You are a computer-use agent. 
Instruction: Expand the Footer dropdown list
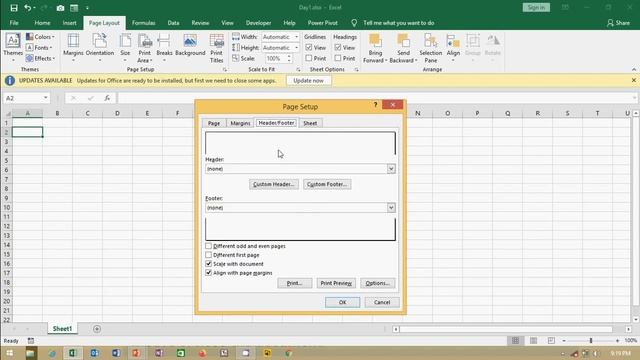click(x=391, y=207)
